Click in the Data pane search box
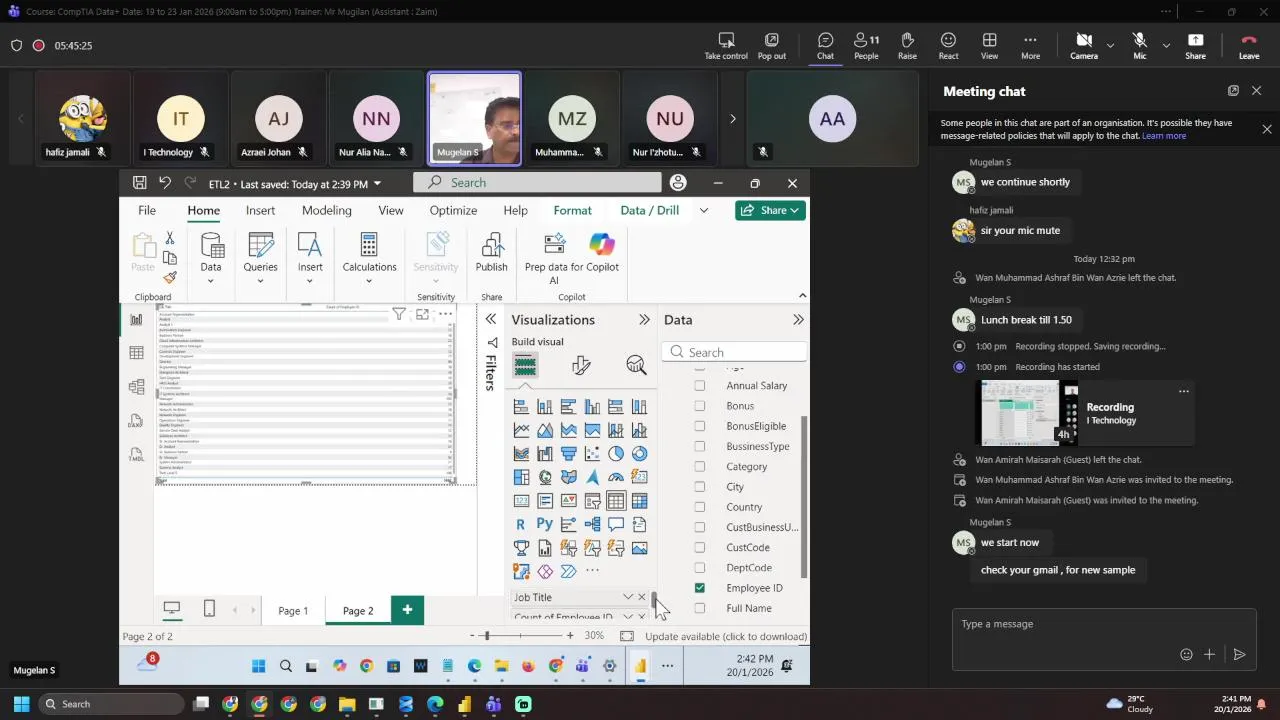1280x720 pixels. point(735,352)
